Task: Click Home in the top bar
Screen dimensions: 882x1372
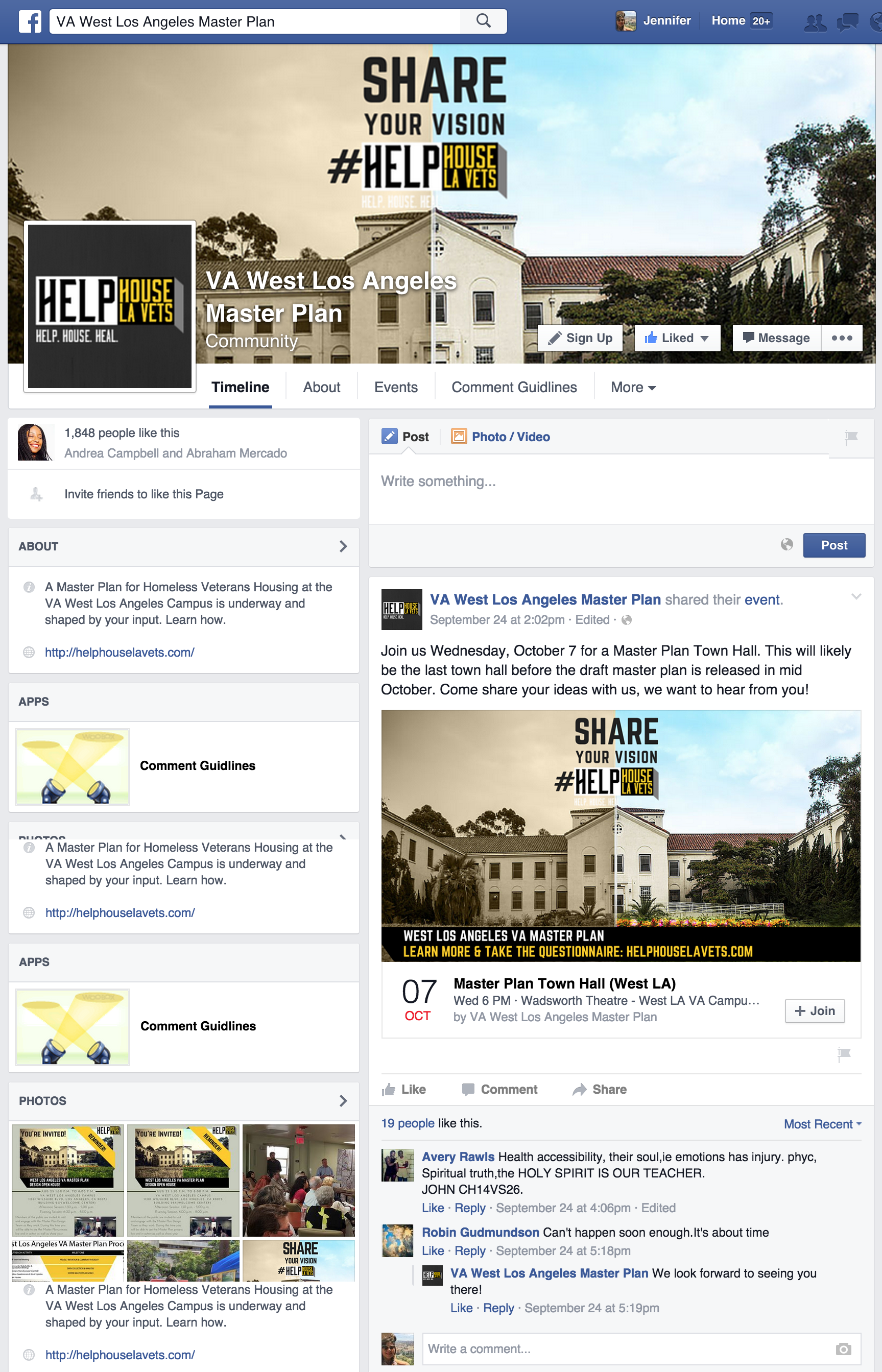Action: (728, 20)
